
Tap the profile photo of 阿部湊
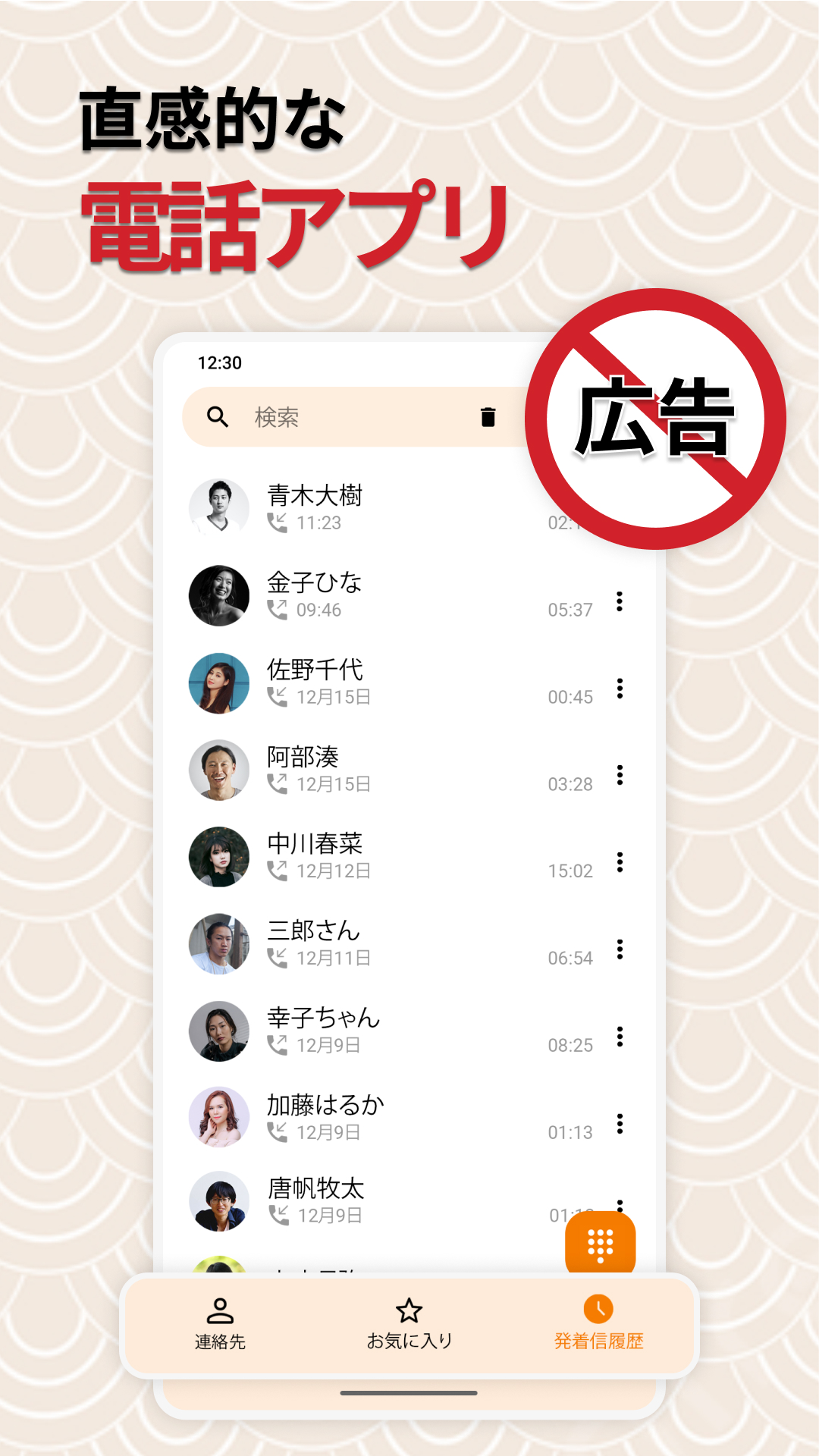[219, 770]
